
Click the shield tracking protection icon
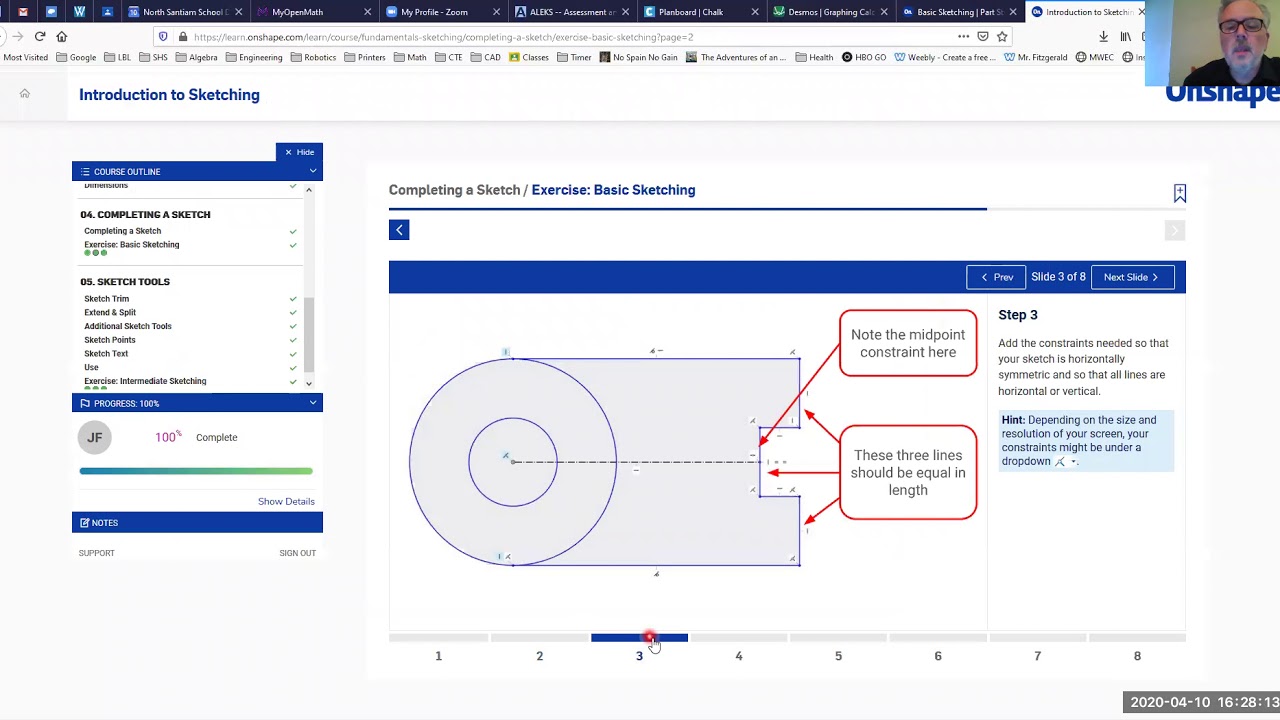163,37
